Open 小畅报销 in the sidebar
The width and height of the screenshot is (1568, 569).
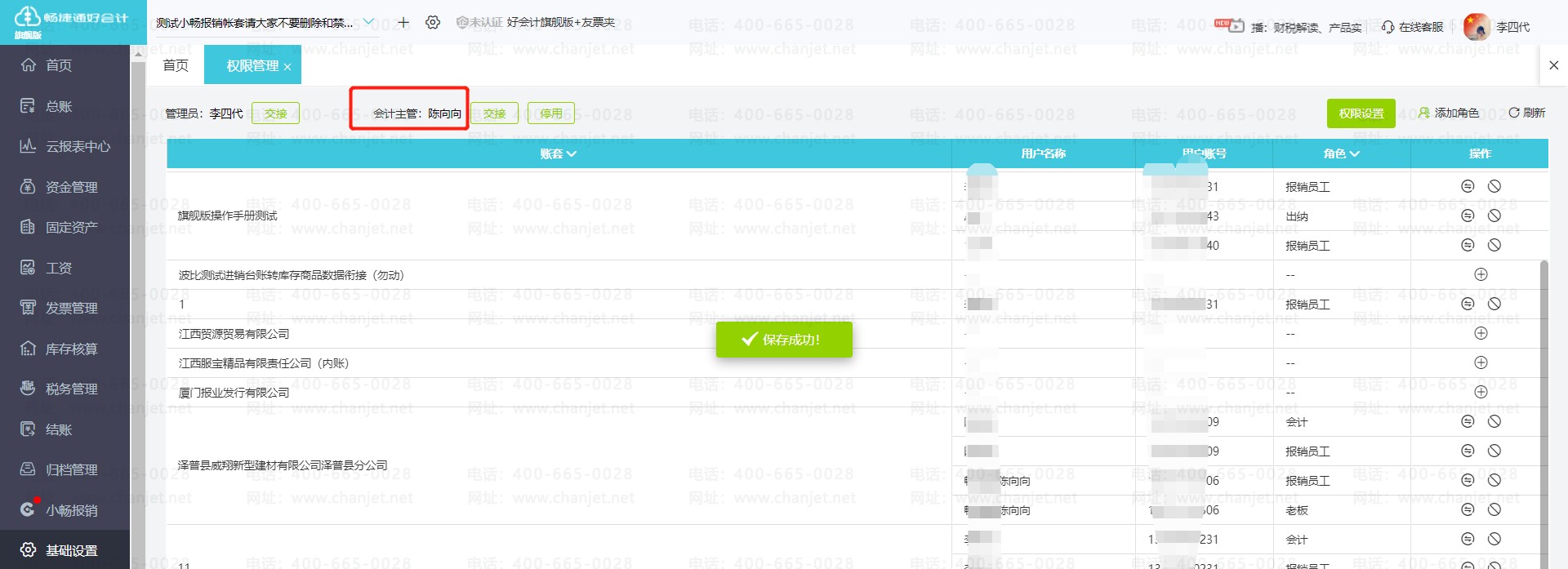click(x=71, y=510)
